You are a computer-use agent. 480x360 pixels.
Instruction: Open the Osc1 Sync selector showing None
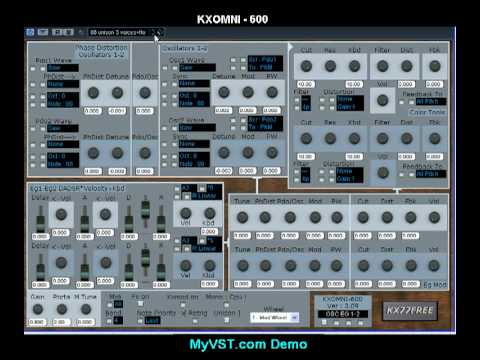coord(194,84)
